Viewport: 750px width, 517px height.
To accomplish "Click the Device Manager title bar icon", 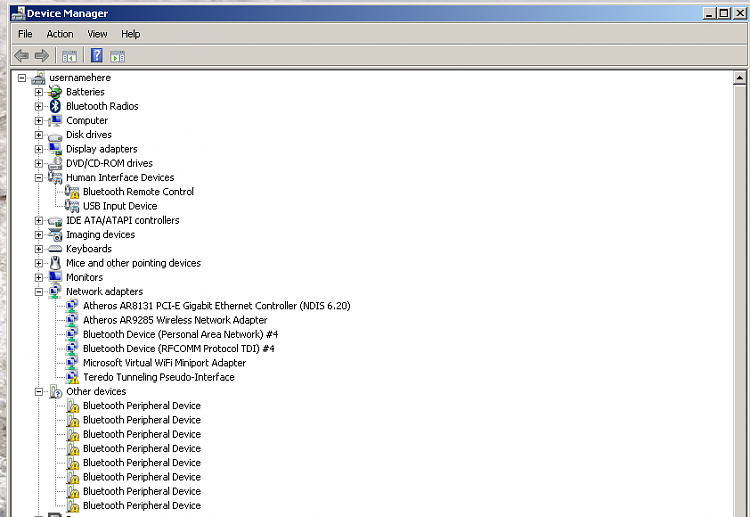I will point(18,13).
